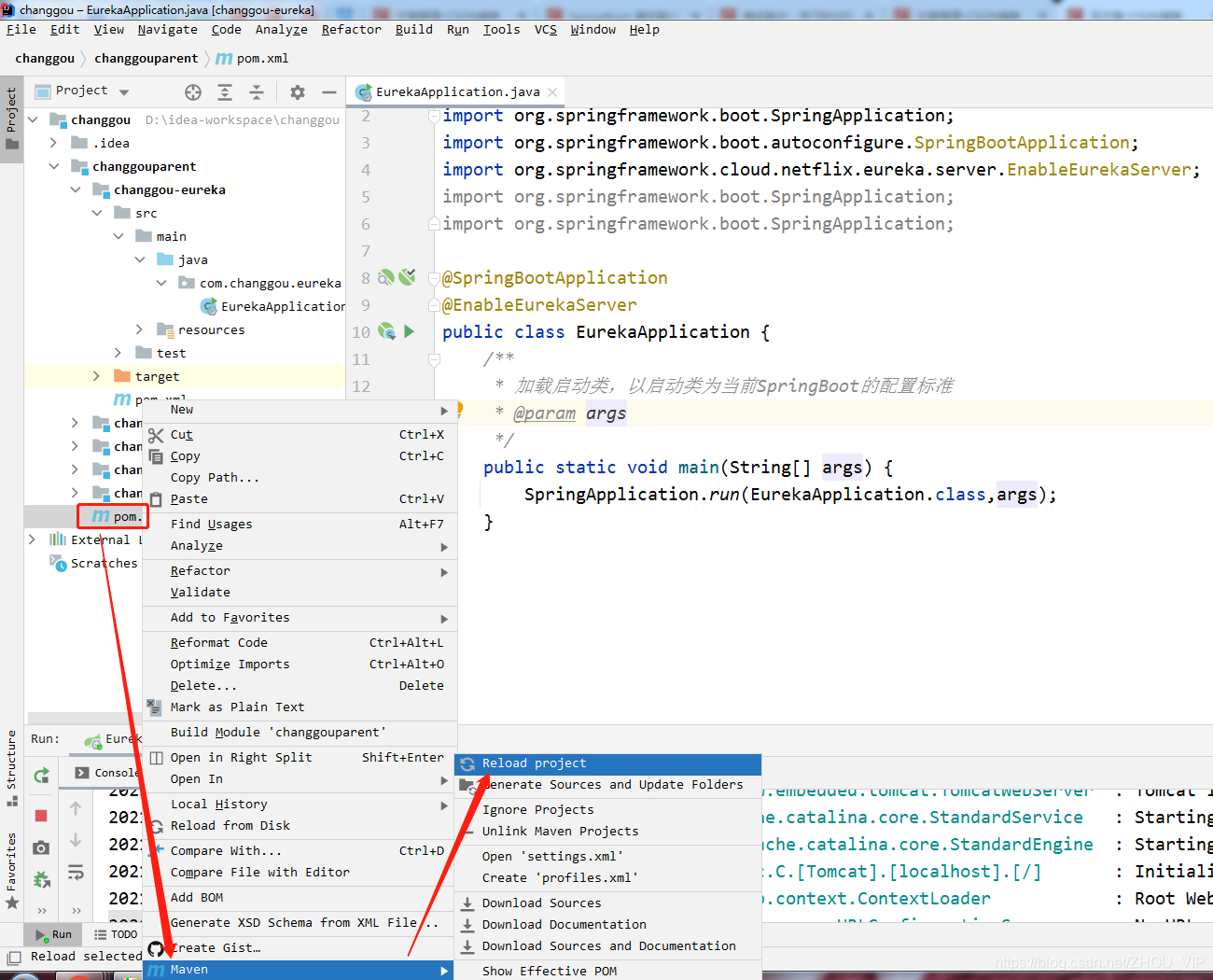Click the locate-file crosshair icon in Project panel
1213x980 pixels.
pyautogui.click(x=193, y=91)
